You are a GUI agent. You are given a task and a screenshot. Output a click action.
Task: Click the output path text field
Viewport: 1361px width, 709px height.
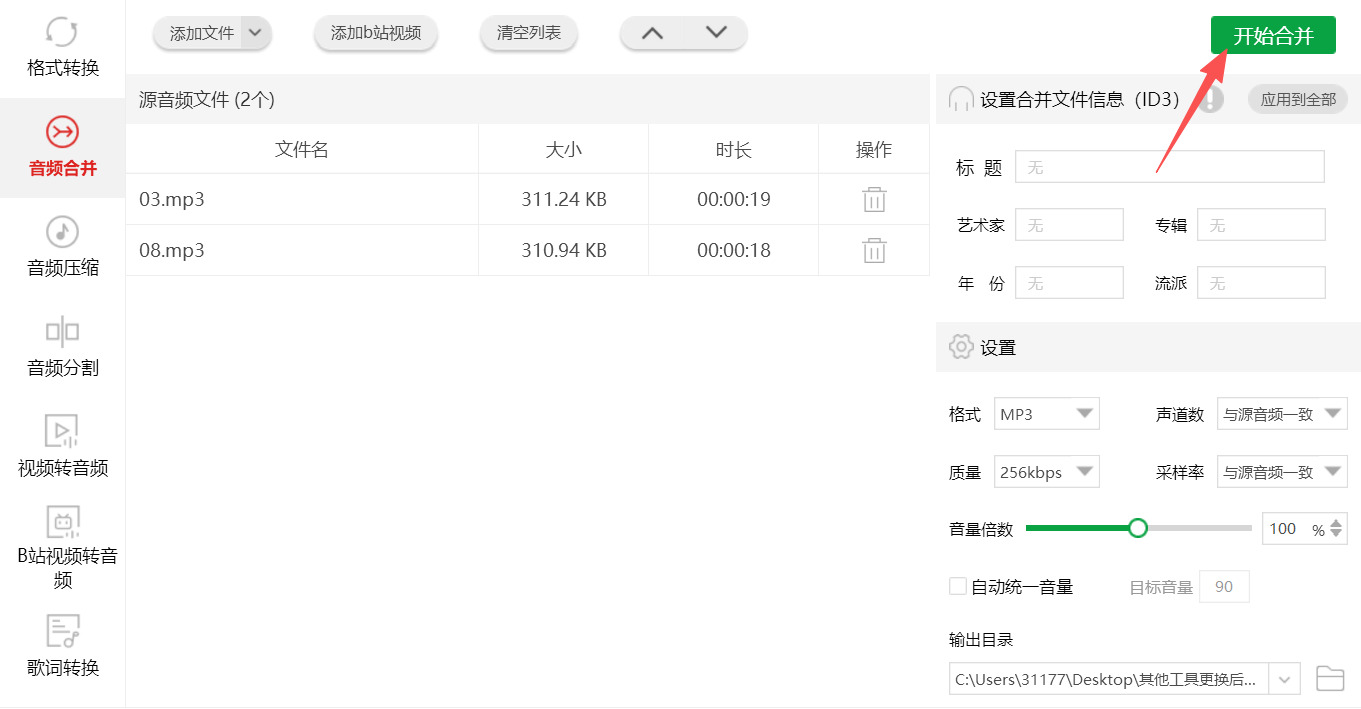pyautogui.click(x=1109, y=679)
